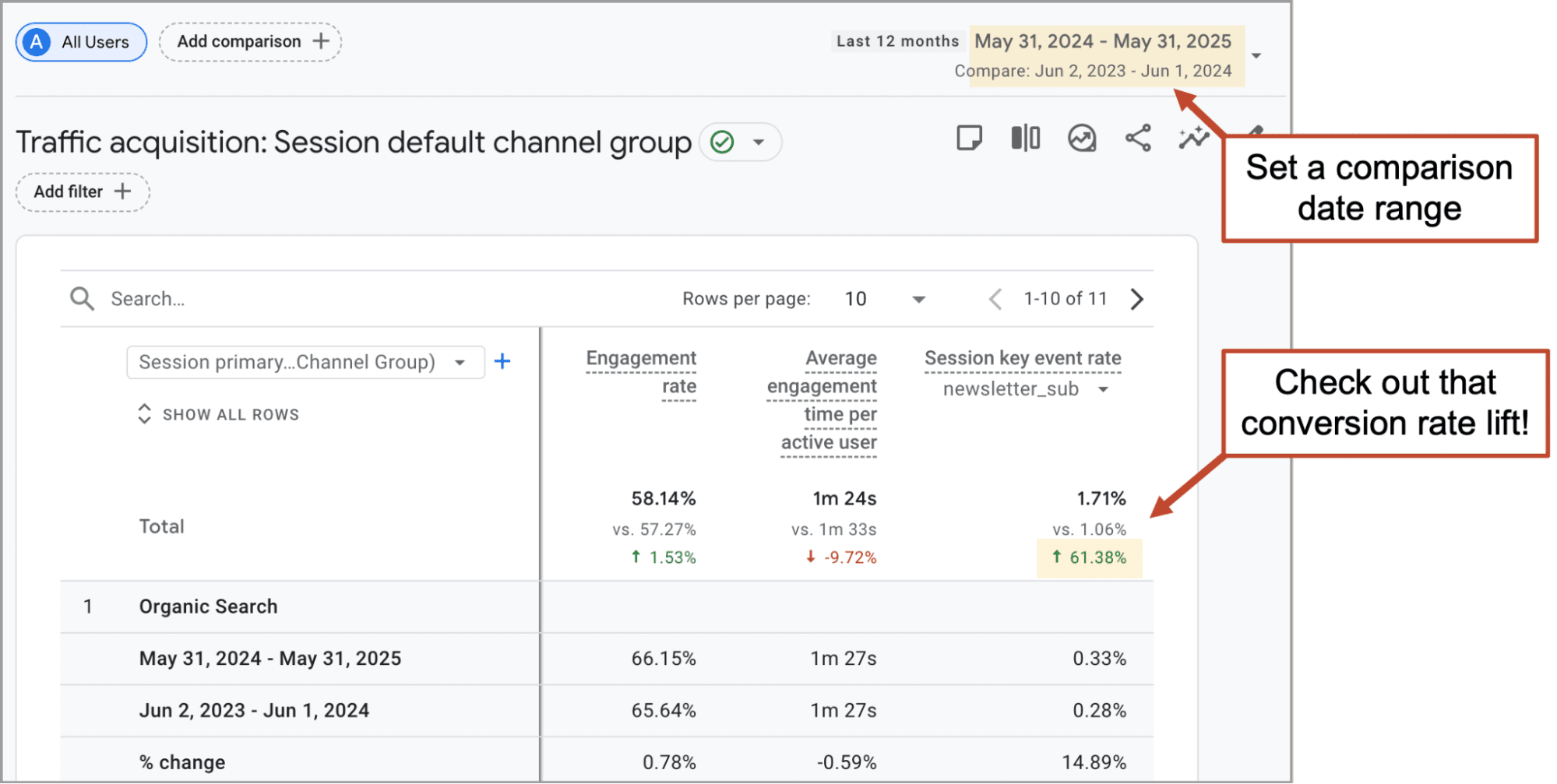Click Session key event rate column header
Viewport: 1557px width, 784px height.
[x=1023, y=358]
